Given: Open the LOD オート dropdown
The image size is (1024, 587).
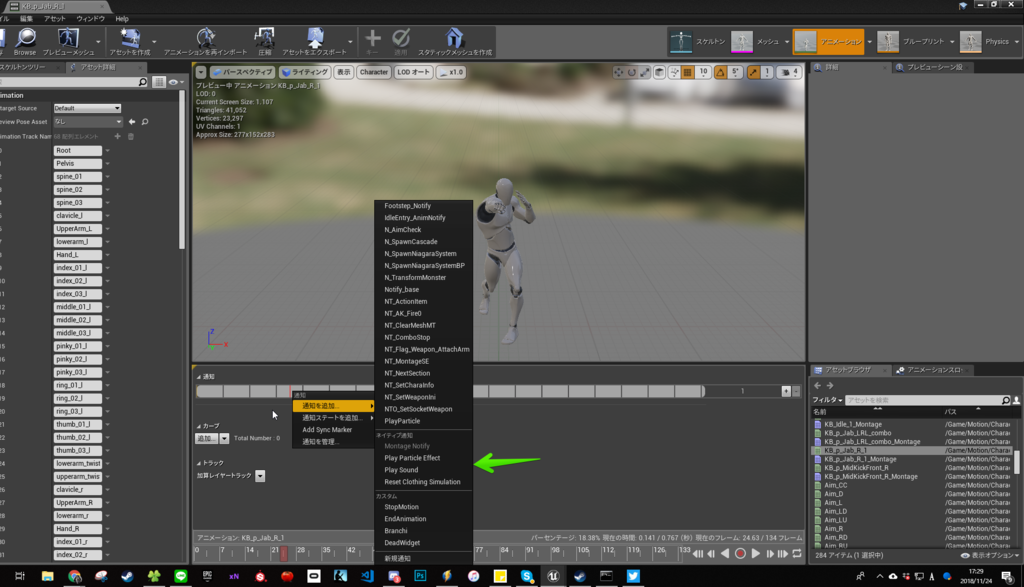Looking at the screenshot, I should pos(413,72).
